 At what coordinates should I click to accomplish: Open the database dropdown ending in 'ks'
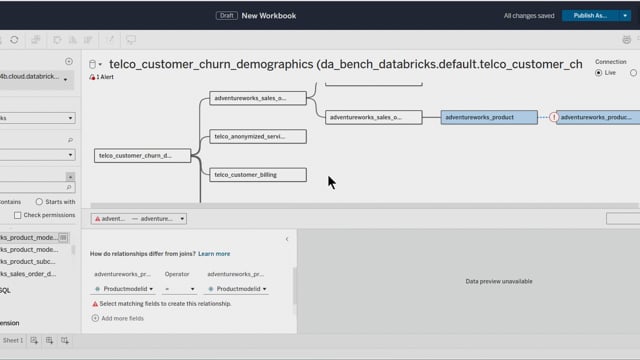point(37,118)
